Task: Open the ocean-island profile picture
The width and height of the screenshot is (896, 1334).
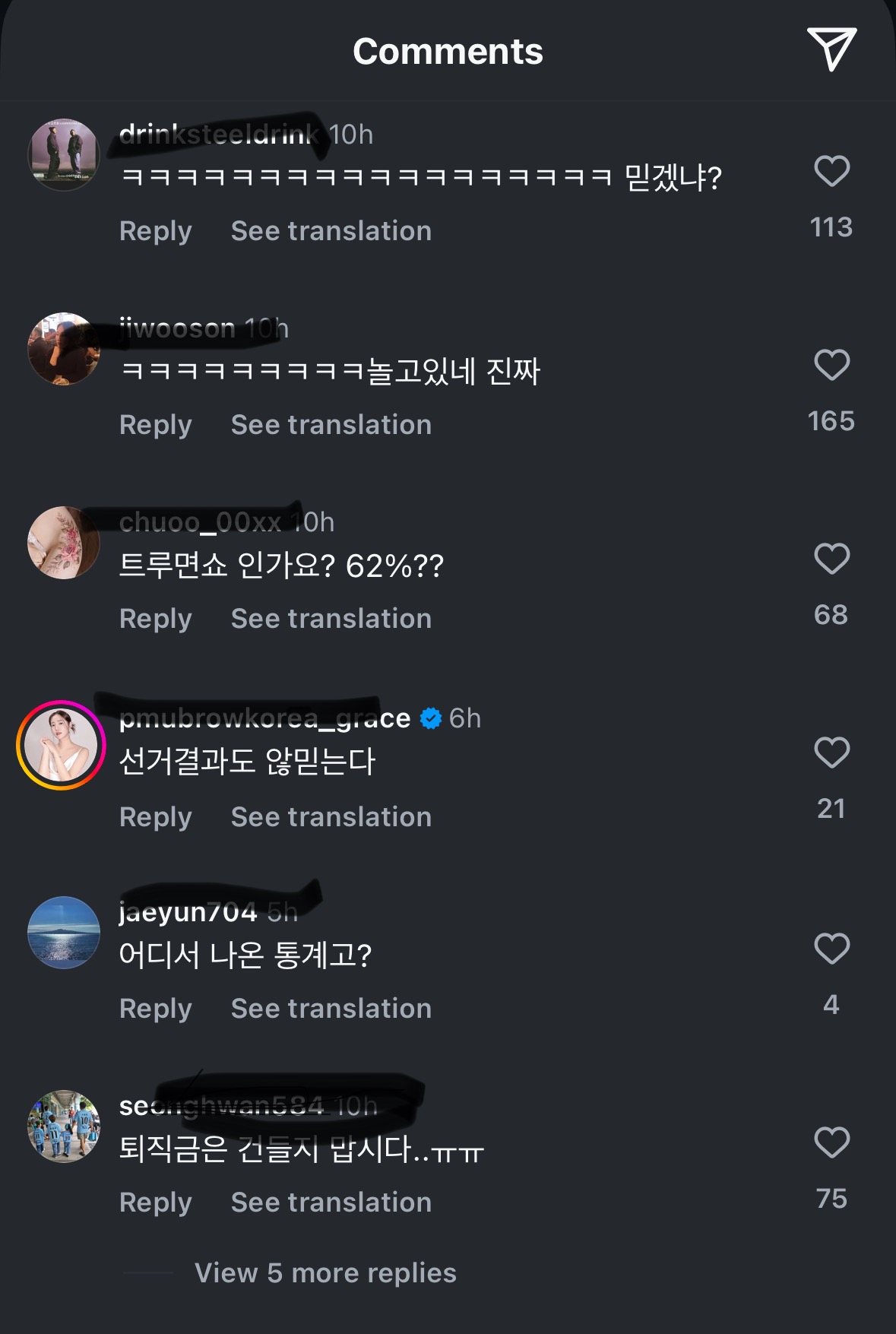Action: pyautogui.click(x=64, y=933)
